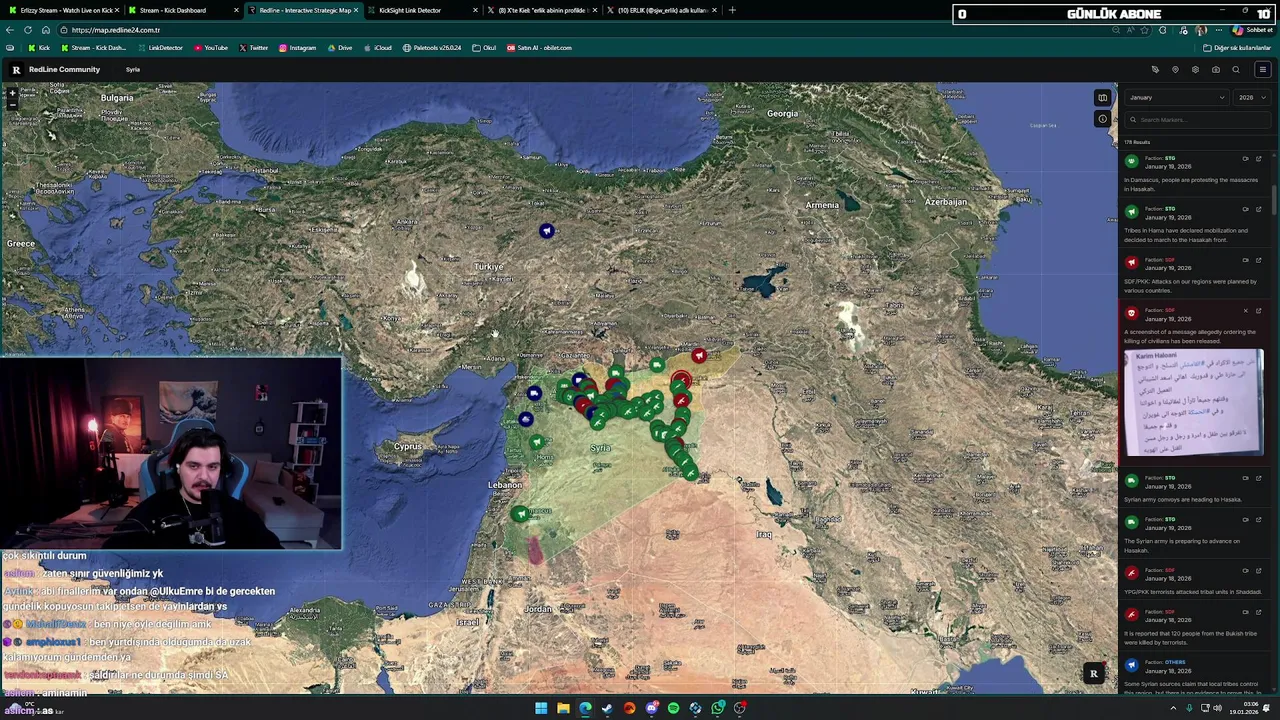Open the Twitter bookmark
Screen dimensions: 1280x720
(254, 48)
